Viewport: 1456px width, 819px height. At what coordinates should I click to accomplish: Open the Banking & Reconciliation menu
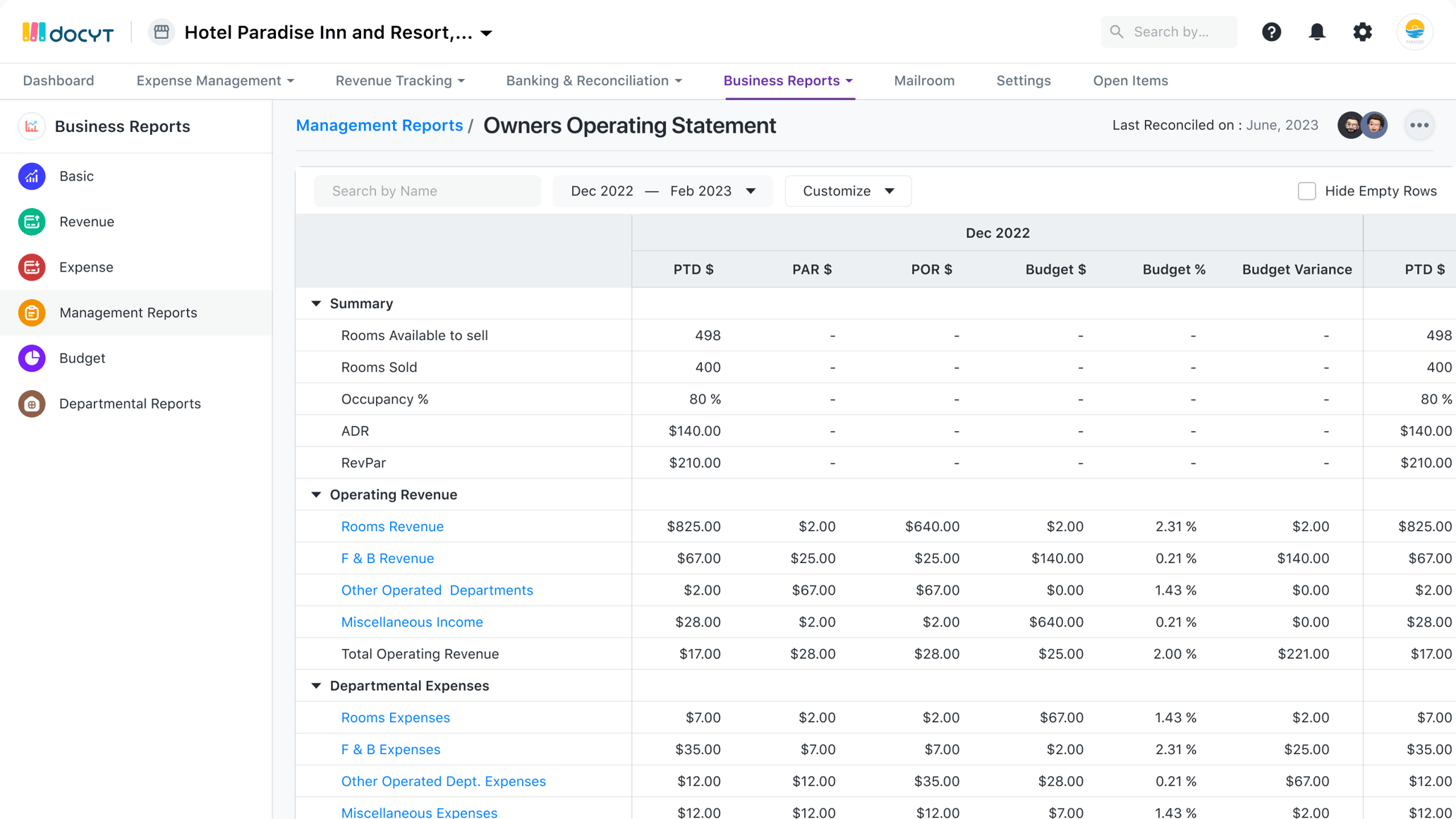pyautogui.click(x=593, y=80)
